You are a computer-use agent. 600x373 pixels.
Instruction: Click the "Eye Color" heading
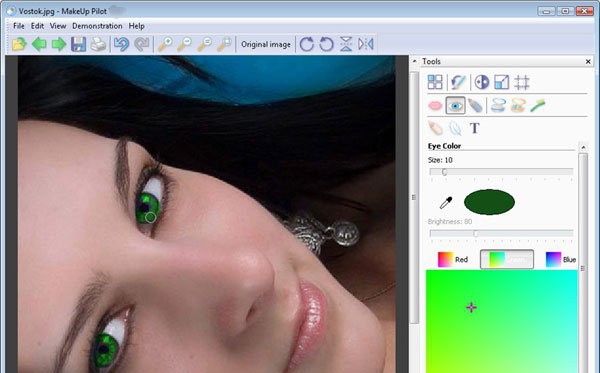pos(444,146)
